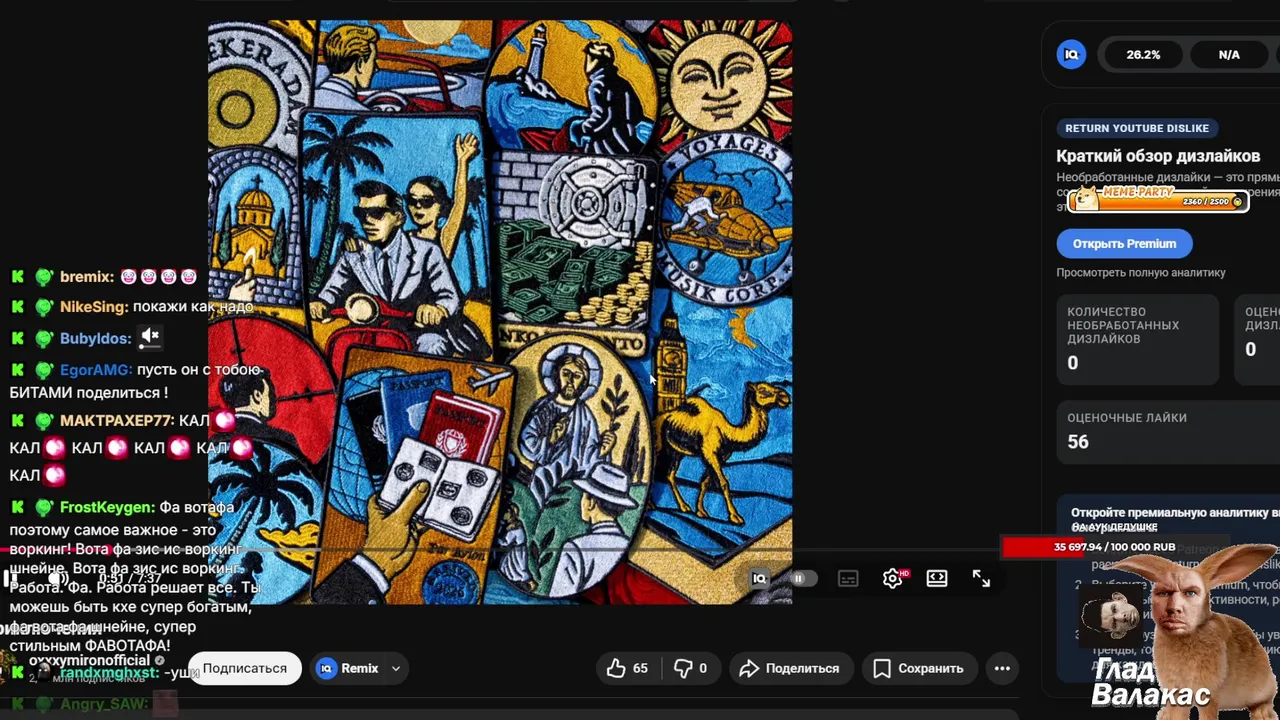The width and height of the screenshot is (1280, 720).
Task: Click MAKTPAXEP77 username in chat
Action: [116, 421]
